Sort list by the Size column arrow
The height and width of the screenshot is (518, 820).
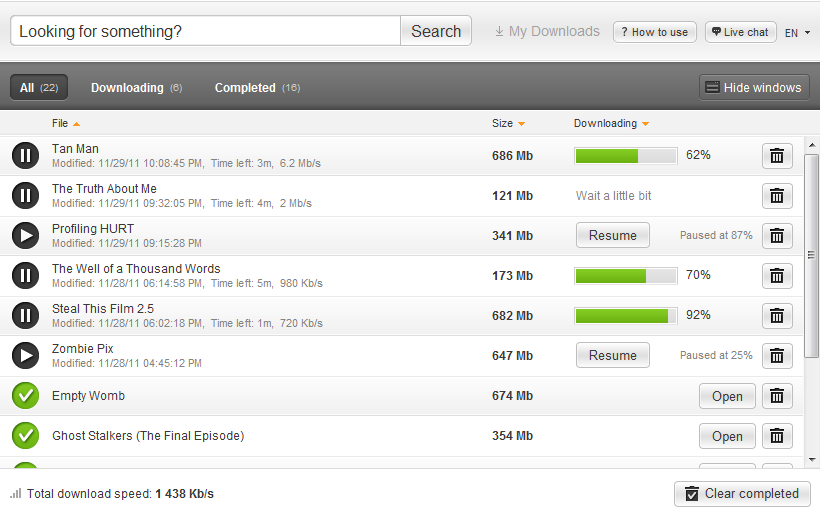pyautogui.click(x=521, y=124)
